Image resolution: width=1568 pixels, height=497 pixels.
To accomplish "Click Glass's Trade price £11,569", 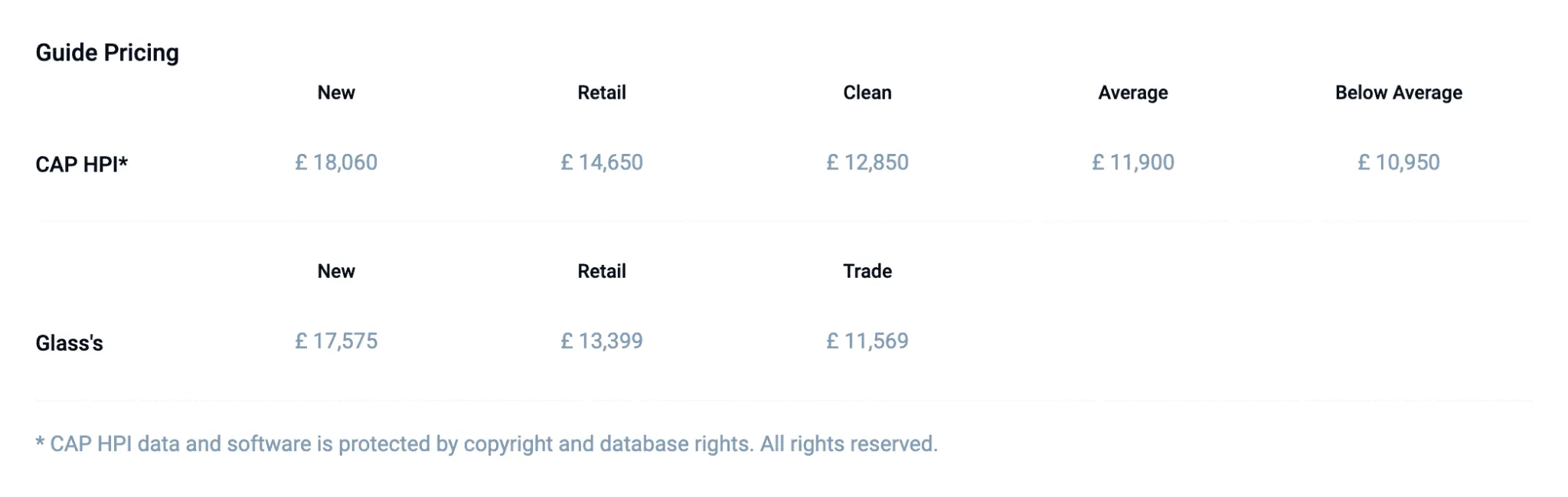I will [x=867, y=341].
